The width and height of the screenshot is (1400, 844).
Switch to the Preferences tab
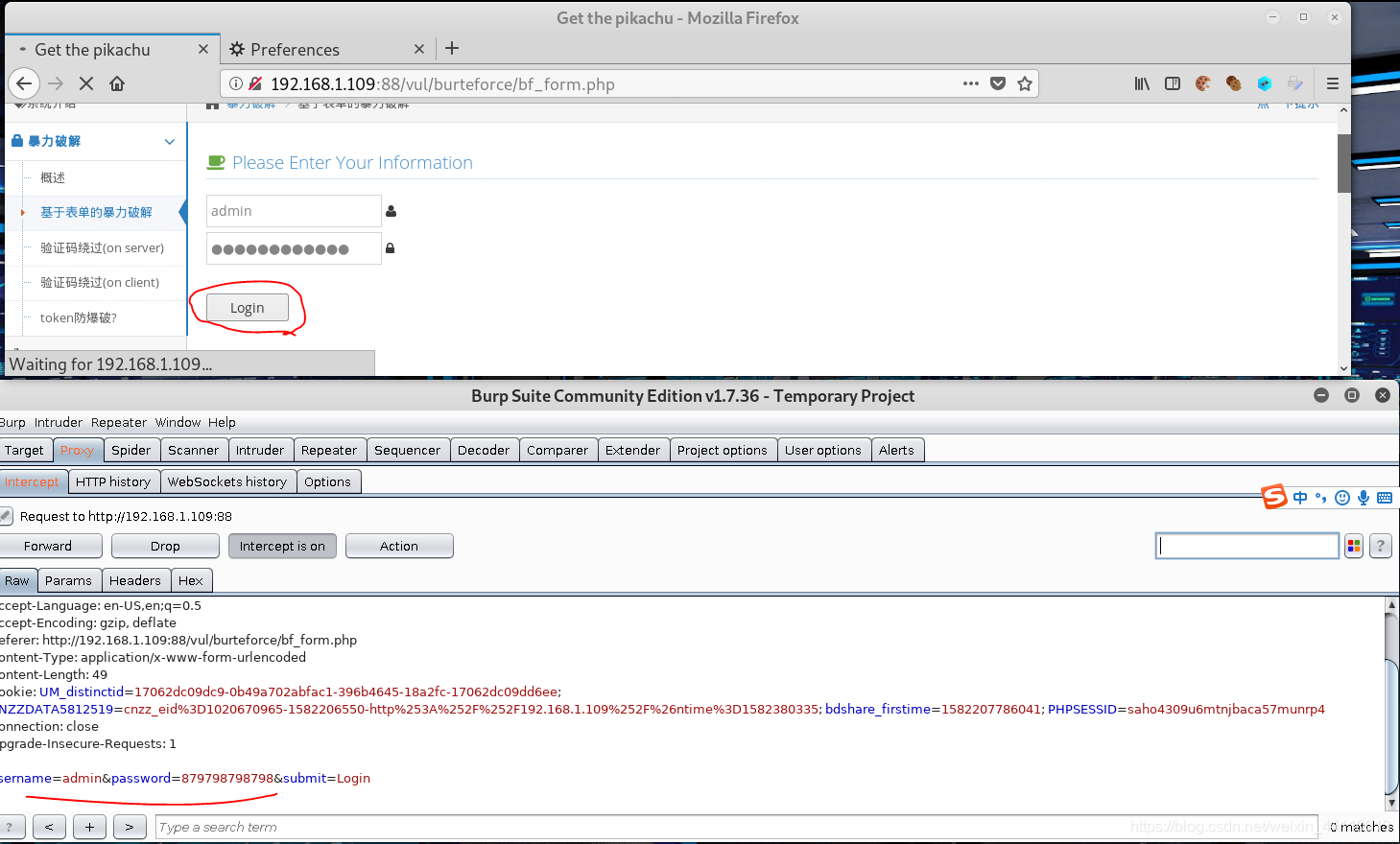point(327,49)
